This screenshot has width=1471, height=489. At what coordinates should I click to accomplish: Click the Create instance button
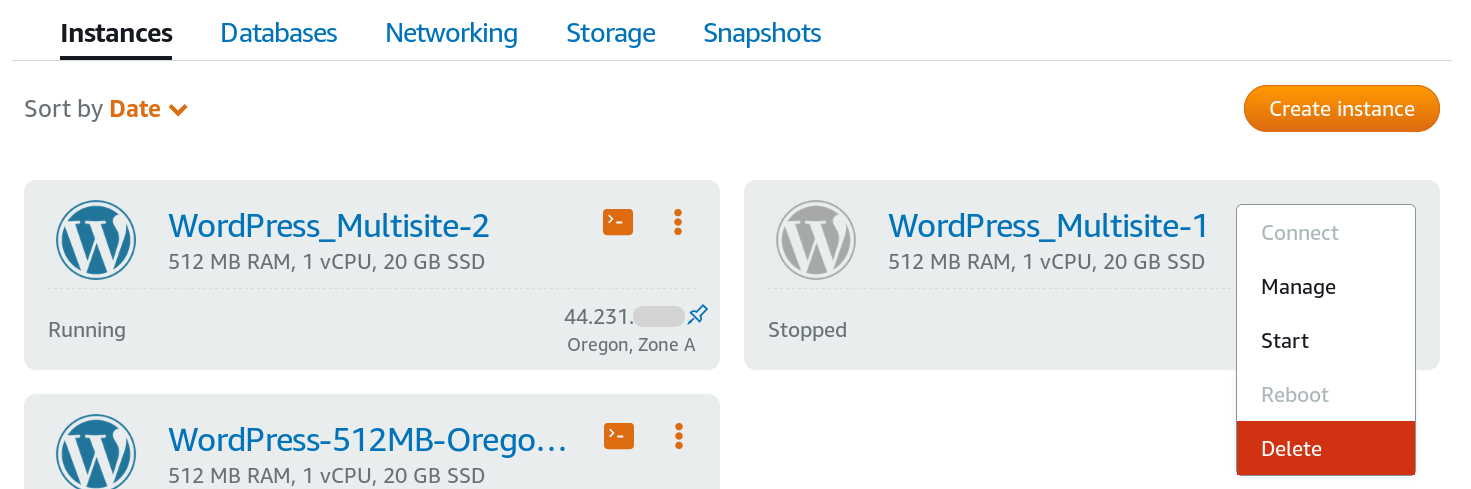click(x=1342, y=109)
